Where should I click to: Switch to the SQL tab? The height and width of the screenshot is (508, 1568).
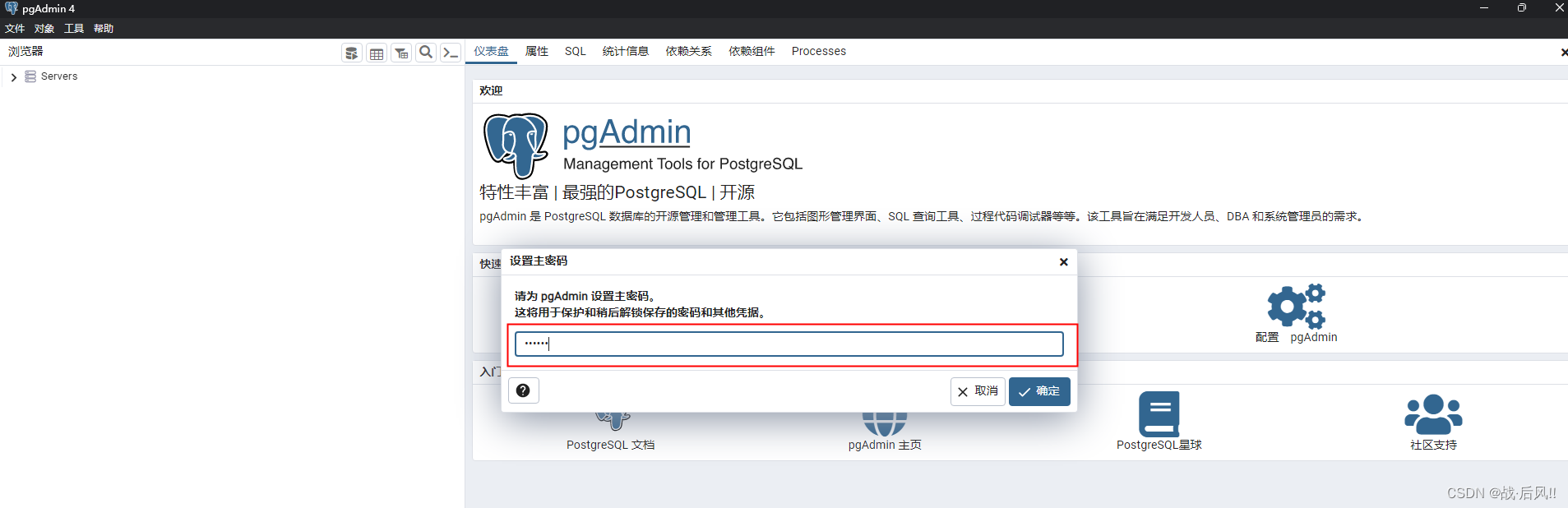tap(576, 51)
